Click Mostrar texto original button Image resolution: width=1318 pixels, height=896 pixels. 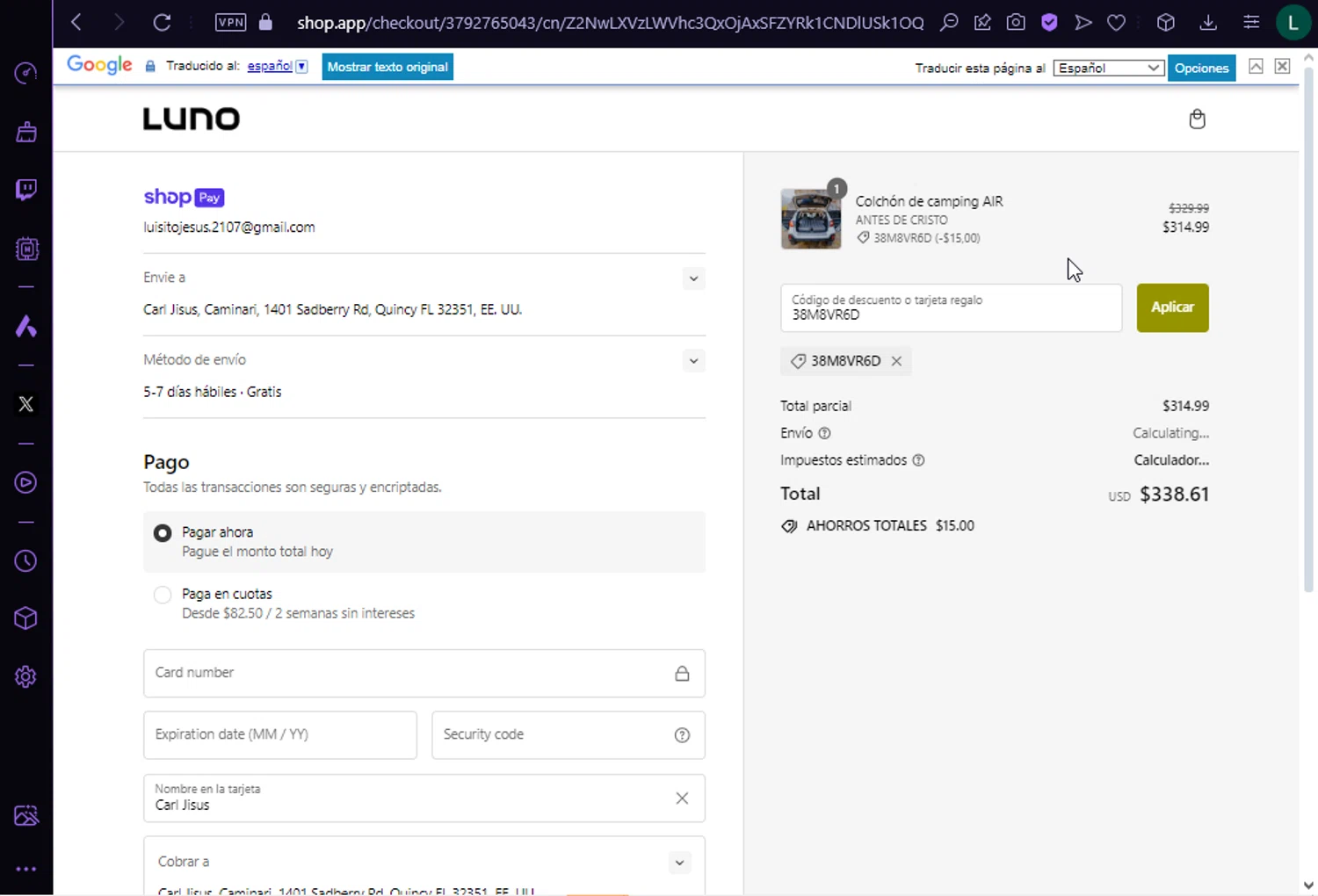pos(387,67)
